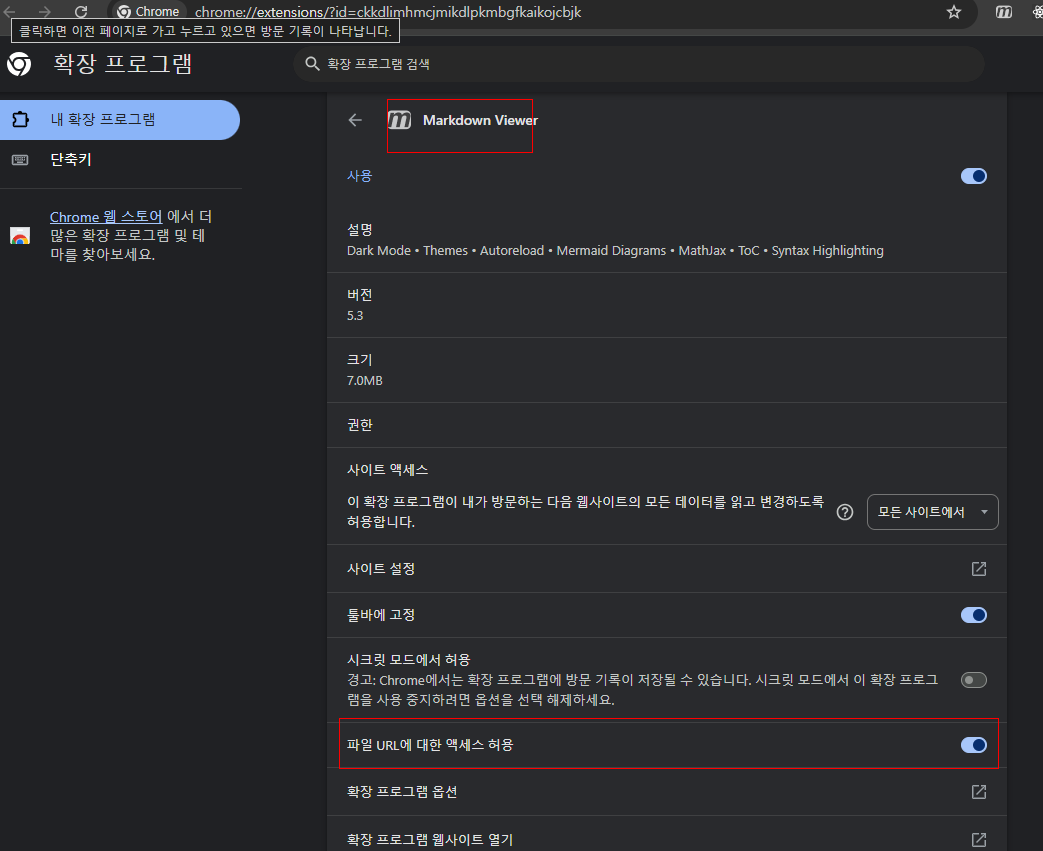The image size is (1043, 851).
Task: Click the browser back arrow button
Action: click(9, 11)
